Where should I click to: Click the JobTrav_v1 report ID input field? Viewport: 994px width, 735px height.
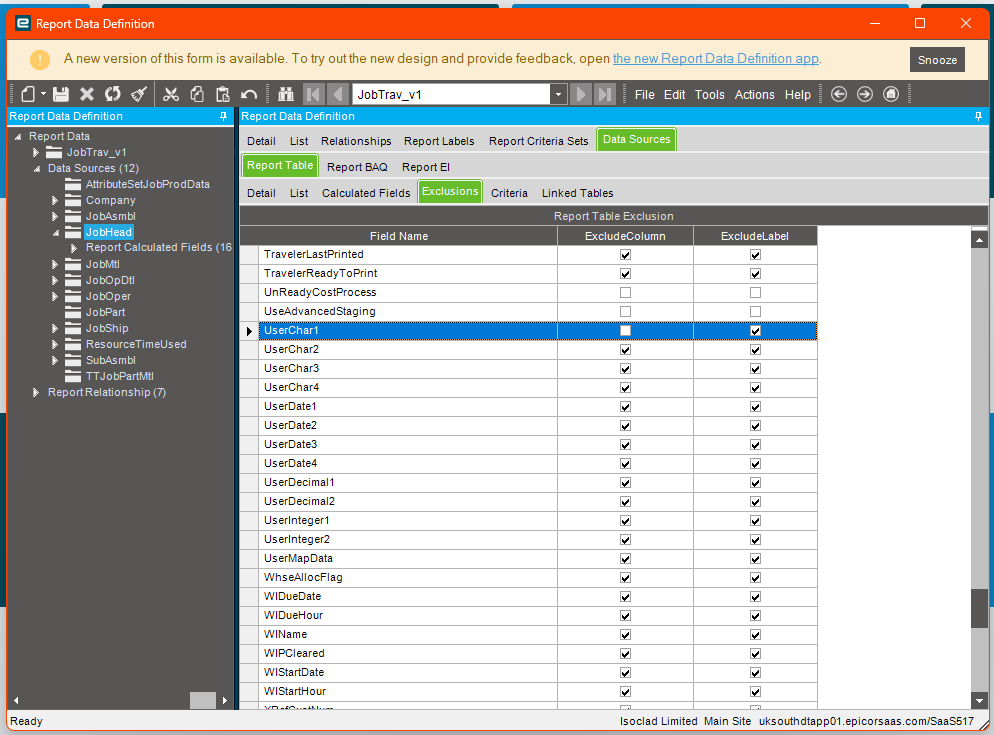click(x=451, y=94)
